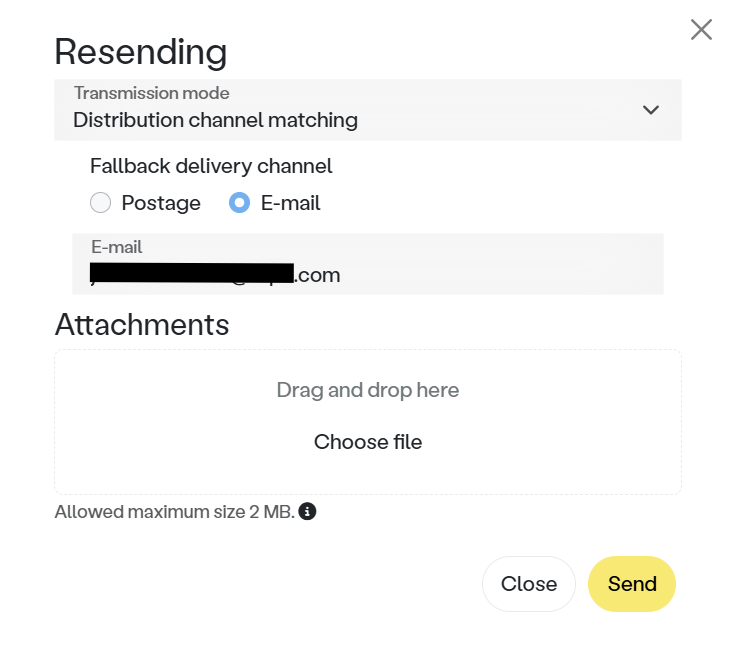The image size is (739, 665).
Task: Focus the E-mail address input field
Action: coord(368,264)
